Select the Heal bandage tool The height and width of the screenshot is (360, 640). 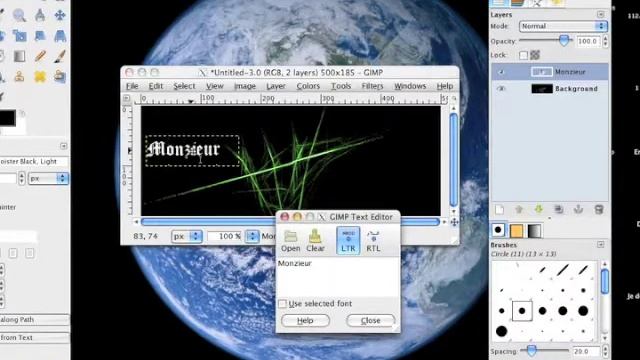click(x=40, y=76)
